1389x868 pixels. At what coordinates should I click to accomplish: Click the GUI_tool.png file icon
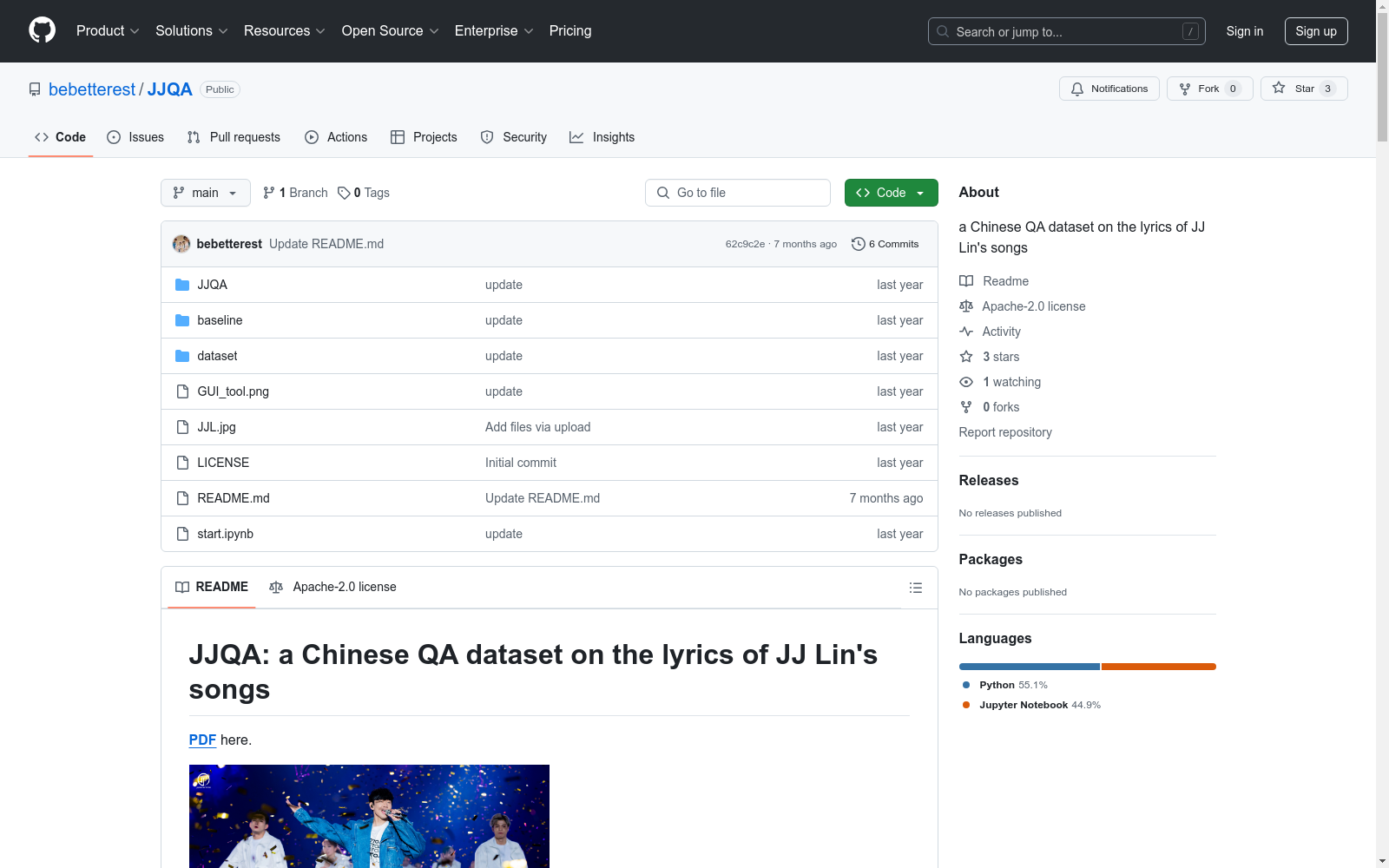pos(182,391)
